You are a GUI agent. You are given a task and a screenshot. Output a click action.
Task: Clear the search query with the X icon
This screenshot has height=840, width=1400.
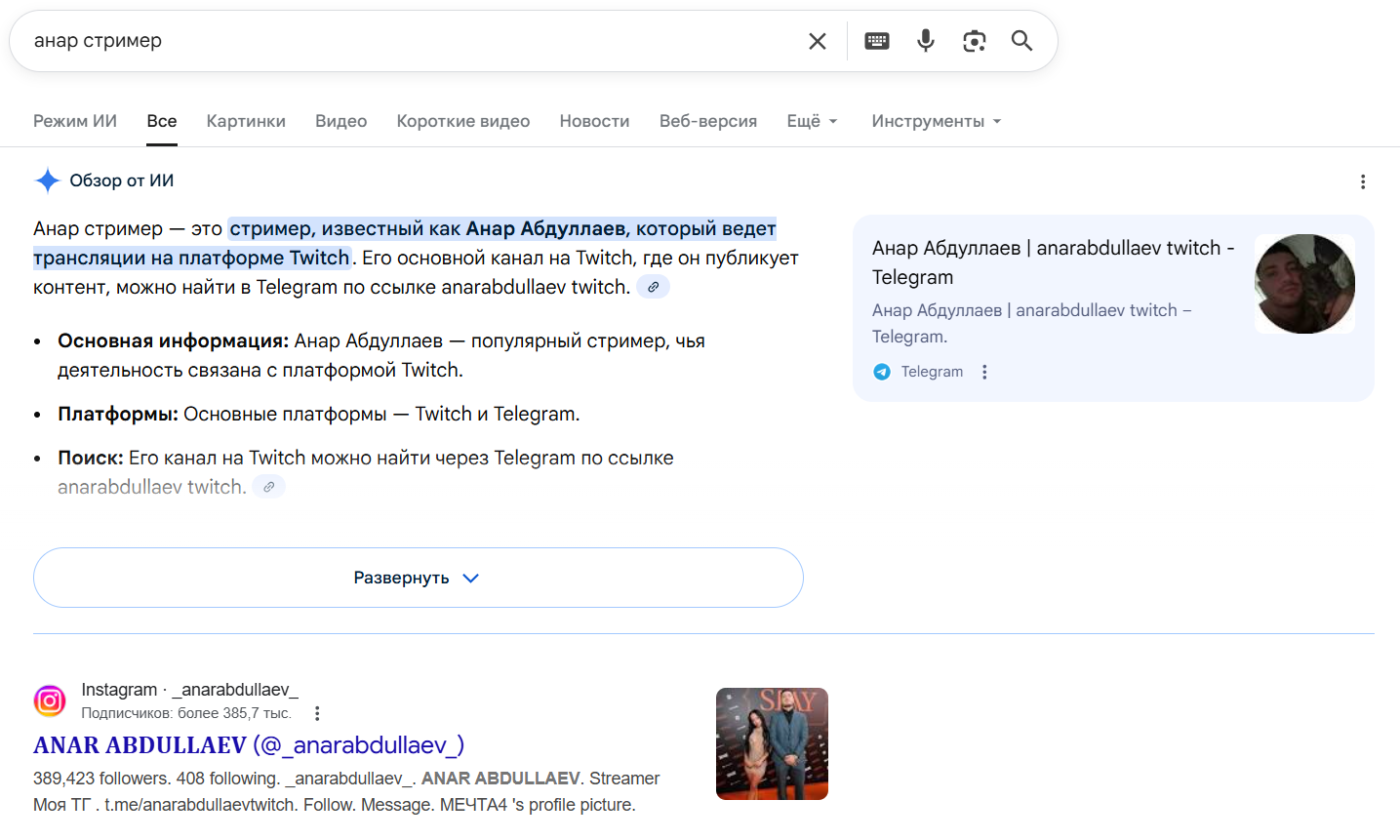pos(818,41)
